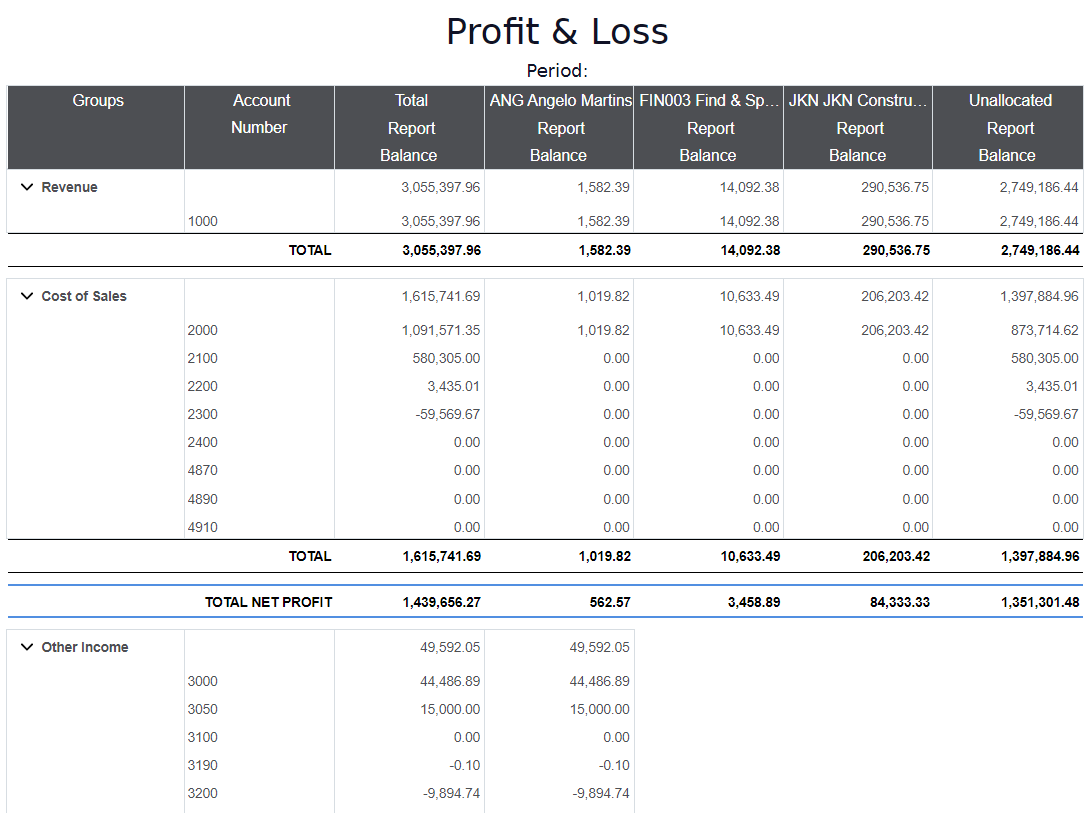Click account number 3200

202,793
